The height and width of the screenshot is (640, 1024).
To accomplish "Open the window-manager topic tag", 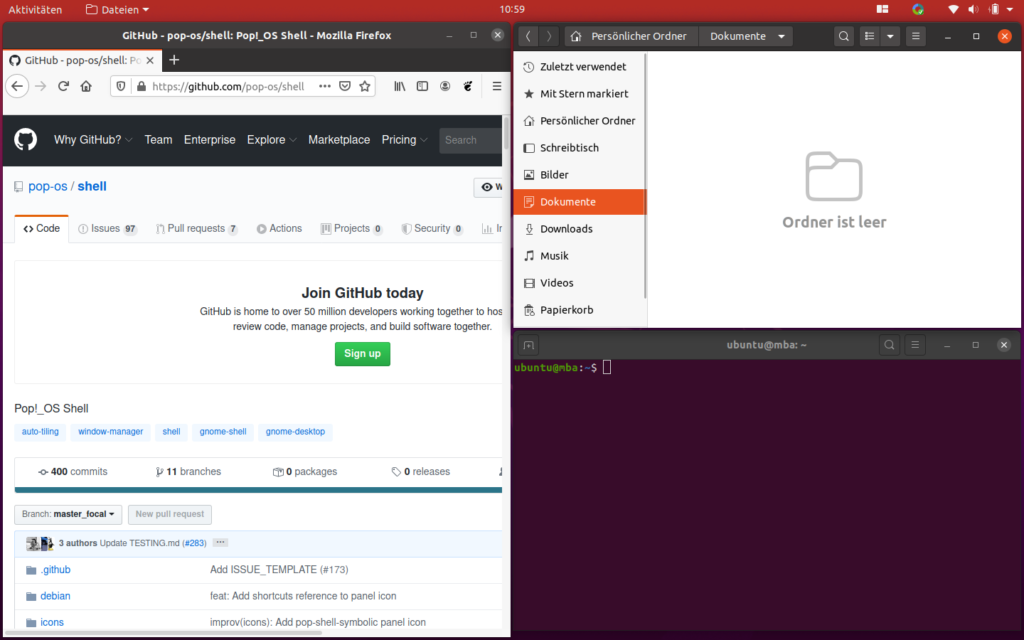I will point(110,432).
